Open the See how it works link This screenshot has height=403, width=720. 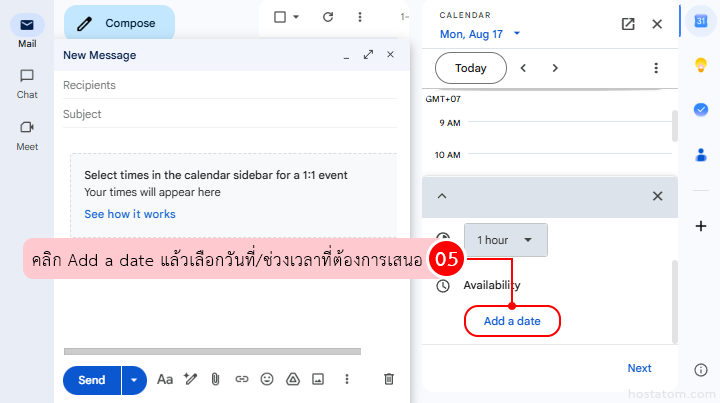point(130,214)
